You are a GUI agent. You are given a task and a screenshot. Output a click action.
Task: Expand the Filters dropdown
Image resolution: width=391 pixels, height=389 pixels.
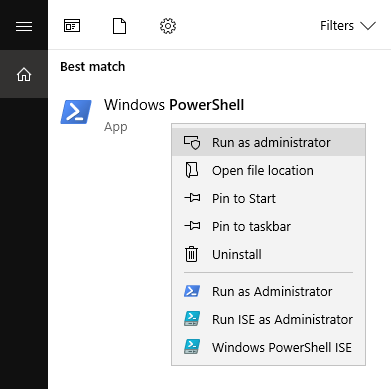(x=348, y=26)
